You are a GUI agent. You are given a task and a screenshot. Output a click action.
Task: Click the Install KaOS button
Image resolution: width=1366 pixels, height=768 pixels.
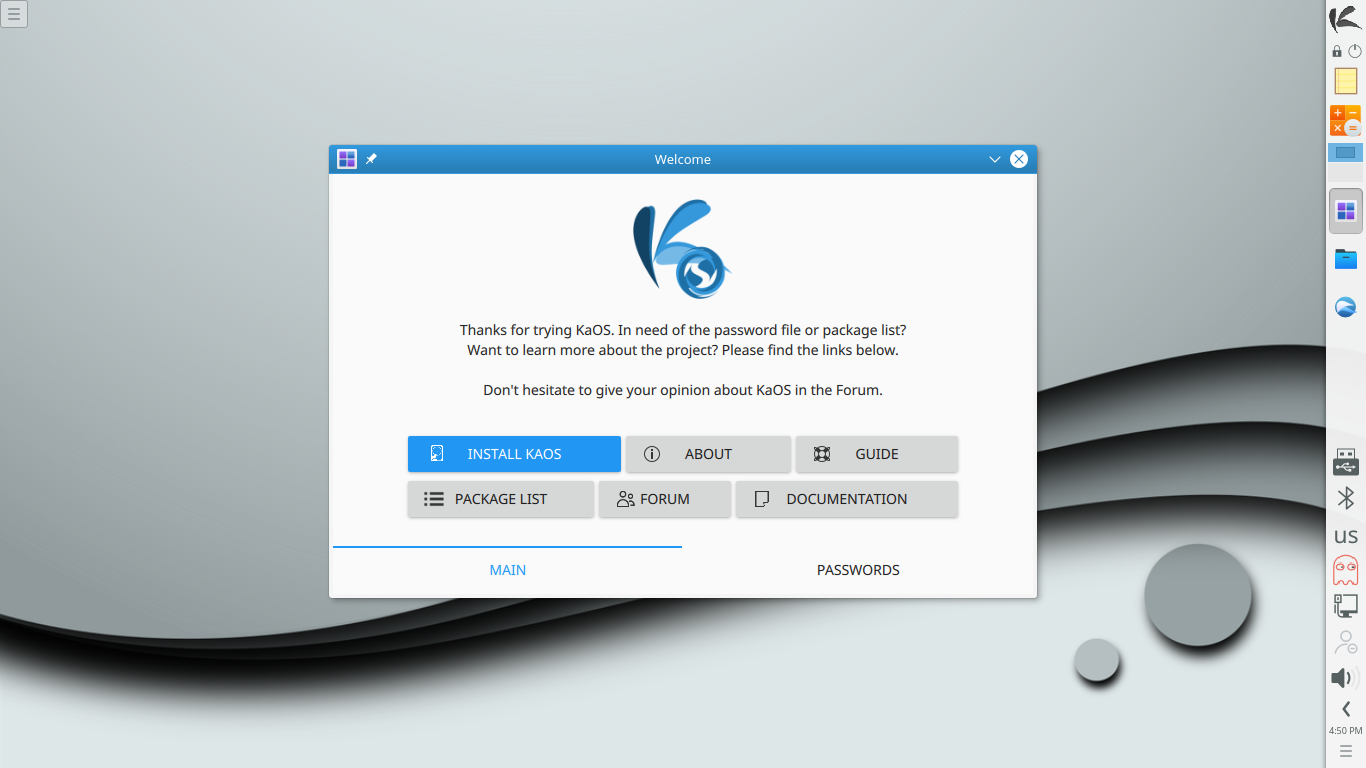[x=514, y=454]
